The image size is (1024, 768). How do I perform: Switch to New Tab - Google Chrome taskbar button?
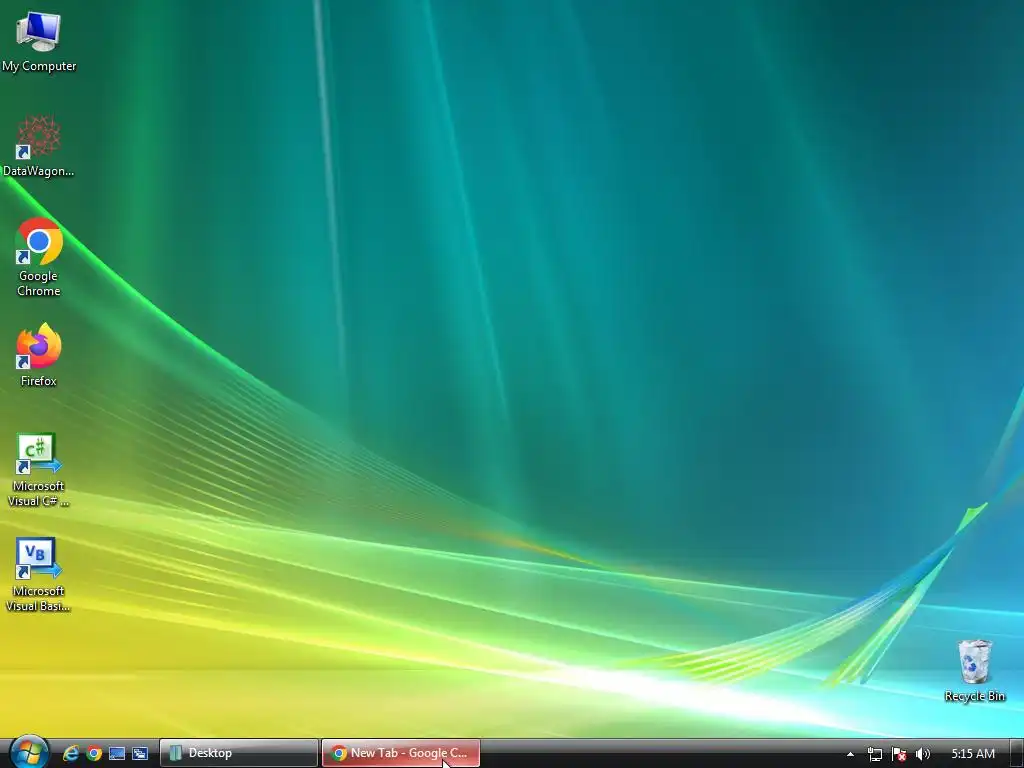[401, 753]
